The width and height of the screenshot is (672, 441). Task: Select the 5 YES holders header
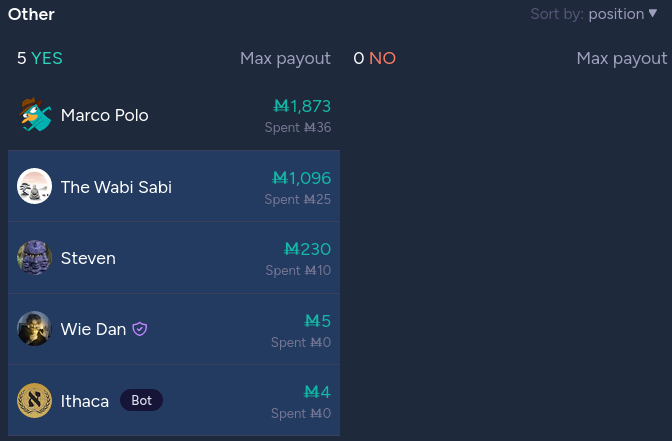pos(40,58)
